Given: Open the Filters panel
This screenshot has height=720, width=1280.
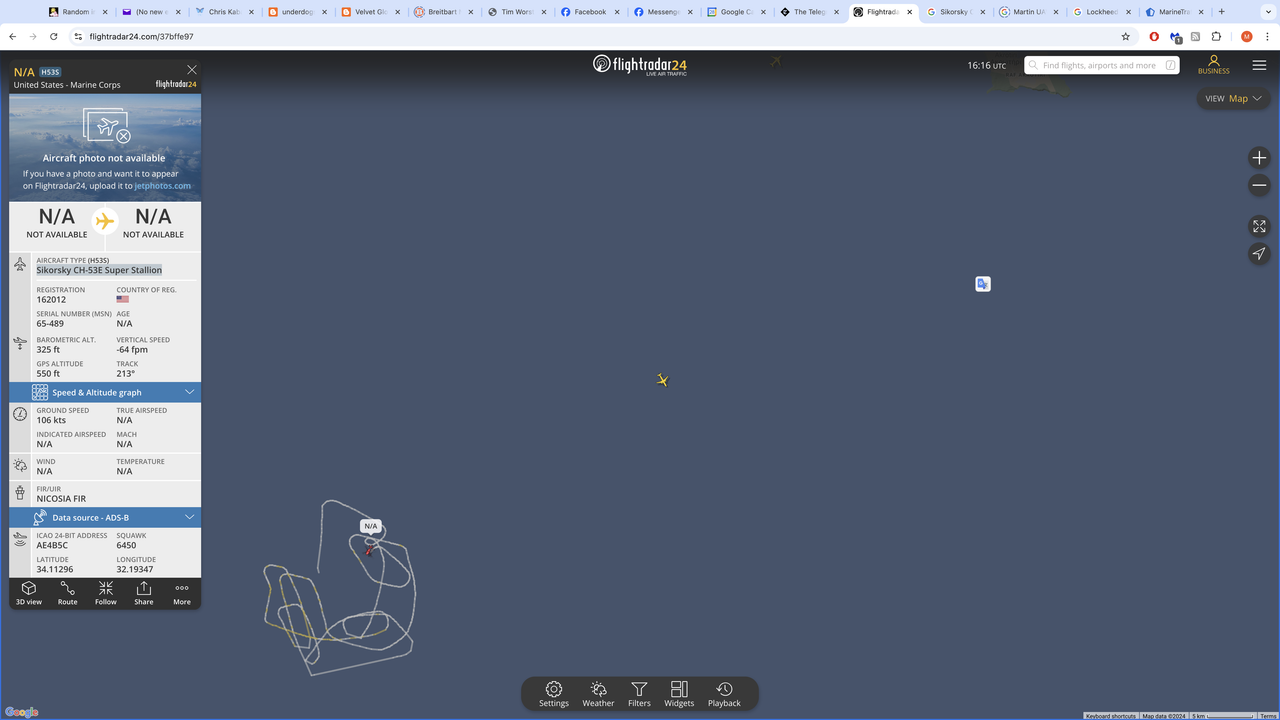Looking at the screenshot, I should tap(639, 694).
